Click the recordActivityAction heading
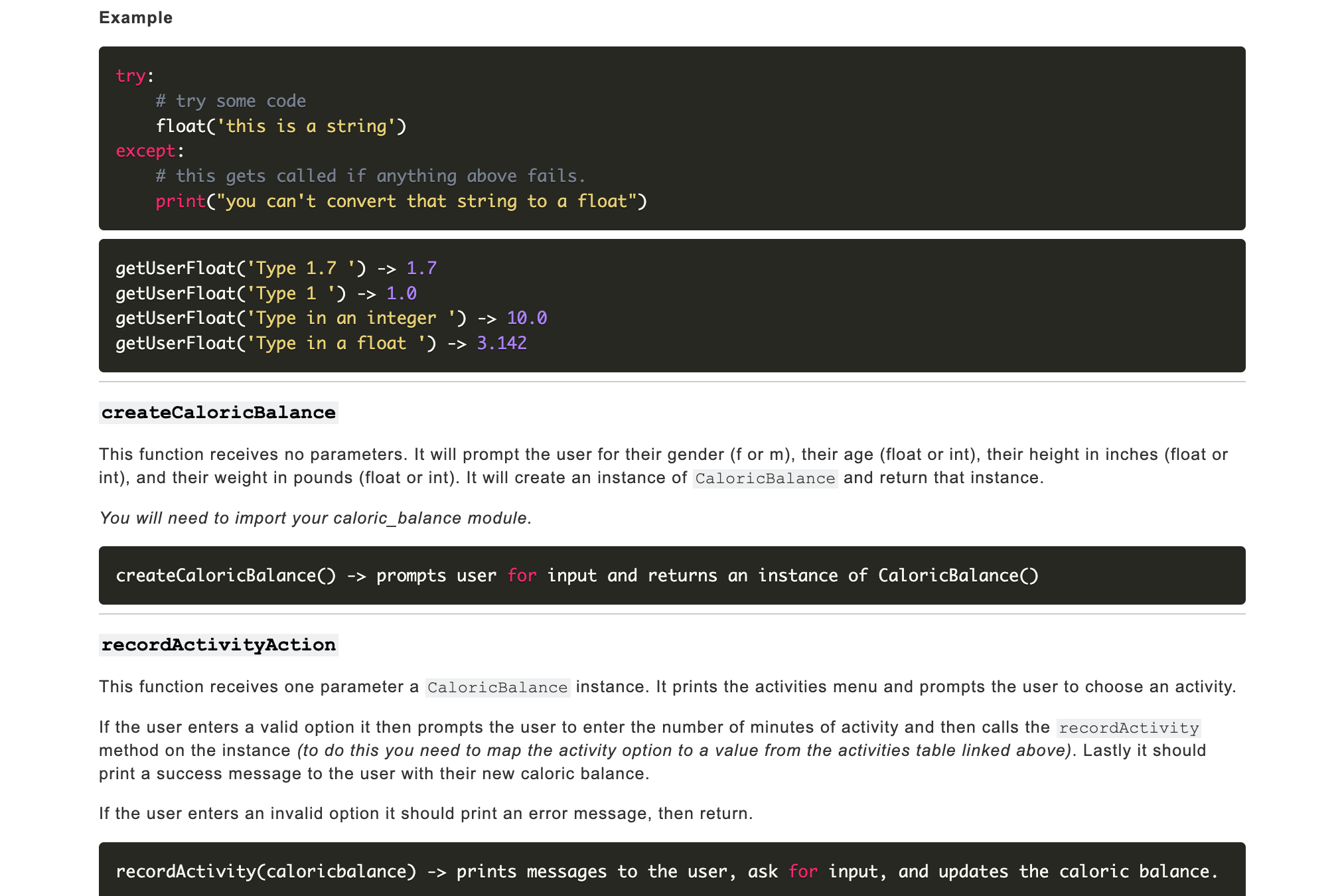The height and width of the screenshot is (896, 1338). point(218,645)
